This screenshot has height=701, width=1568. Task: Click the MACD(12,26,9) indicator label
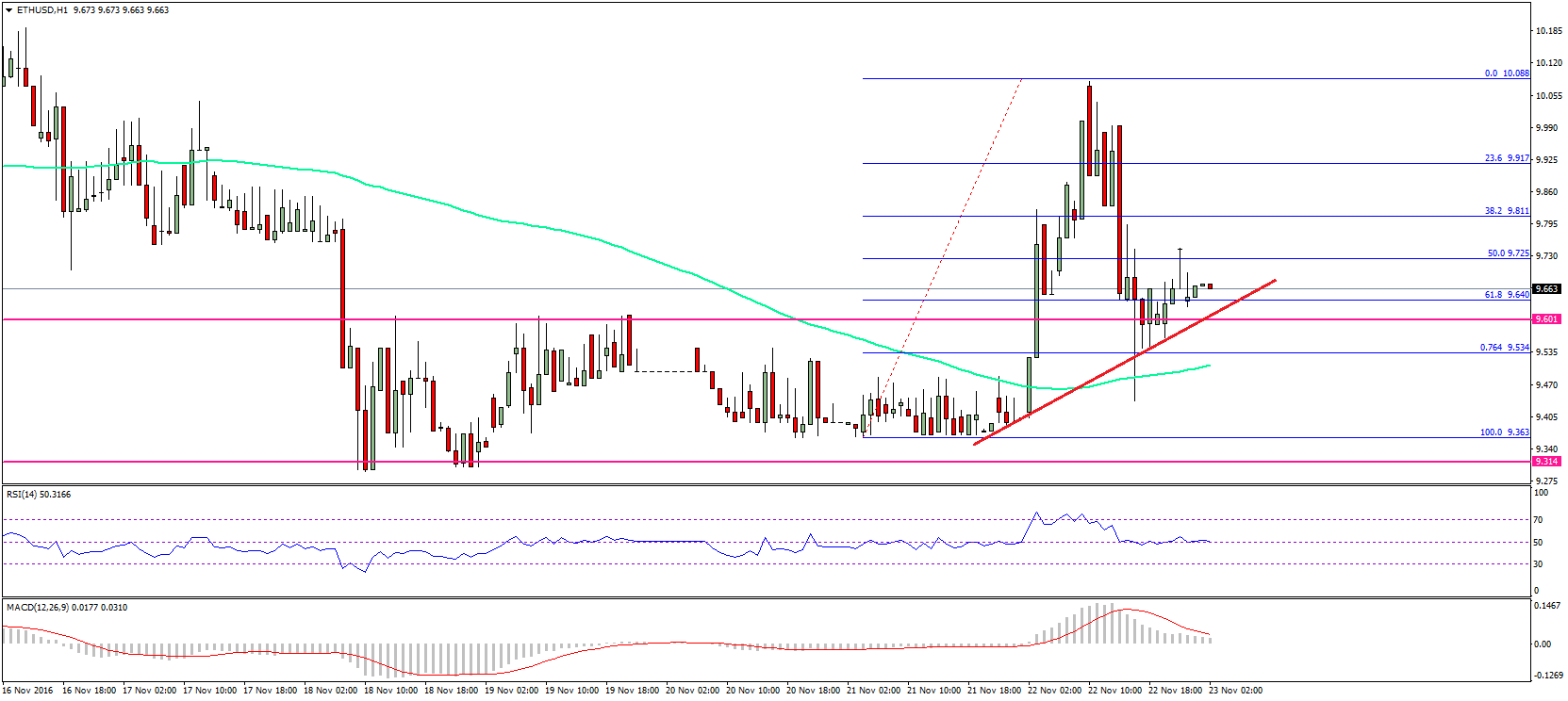pyautogui.click(x=67, y=608)
